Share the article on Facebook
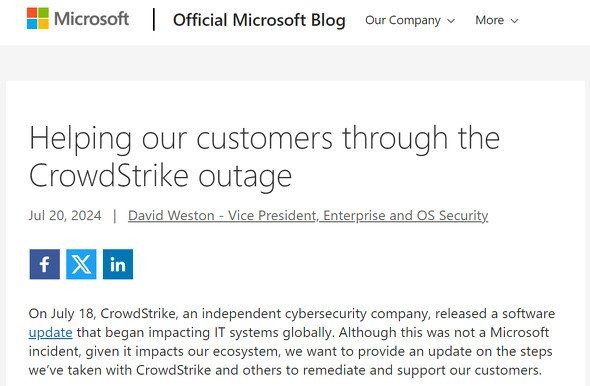590x386 pixels. [x=44, y=264]
